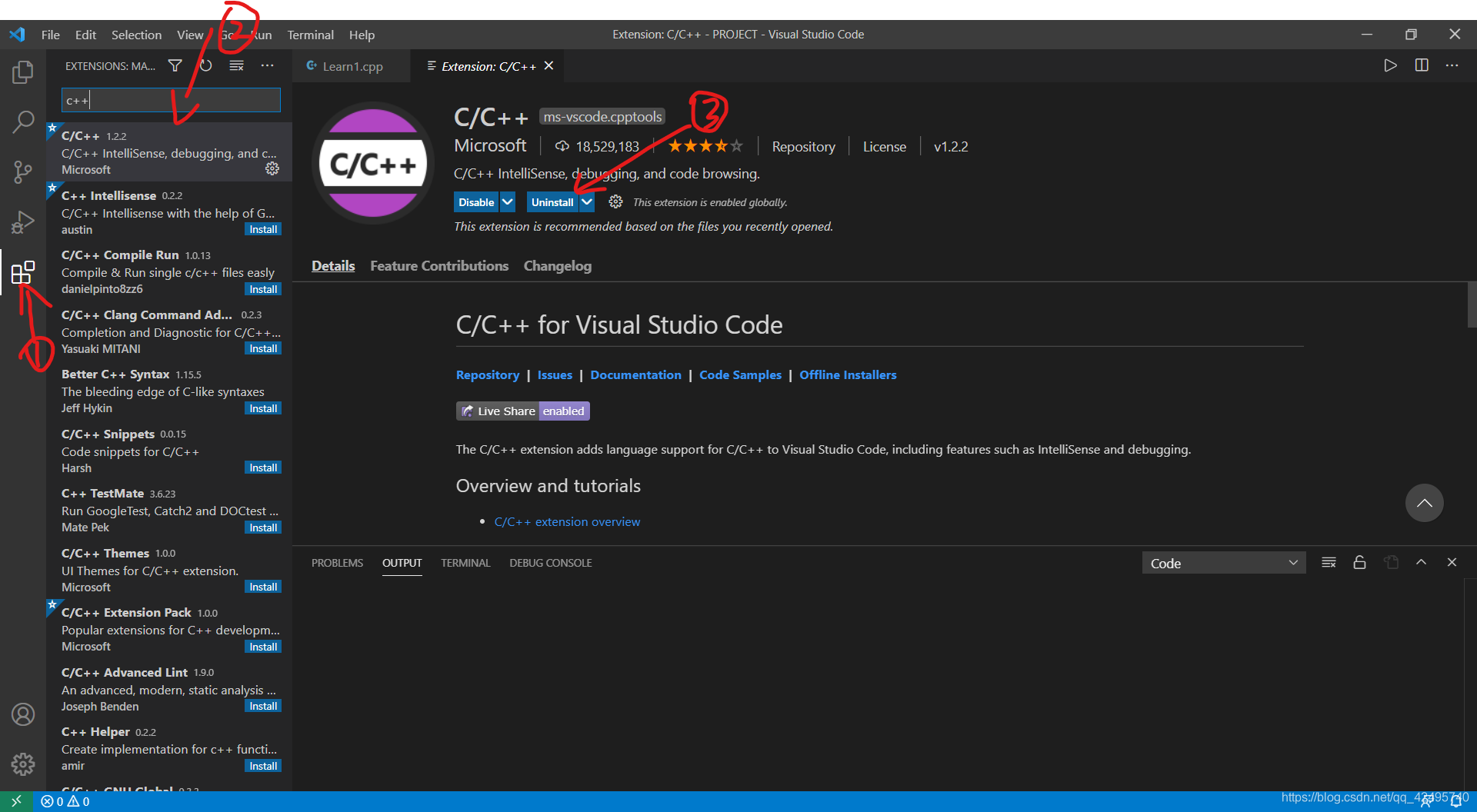Open the Edit menu

coord(85,35)
